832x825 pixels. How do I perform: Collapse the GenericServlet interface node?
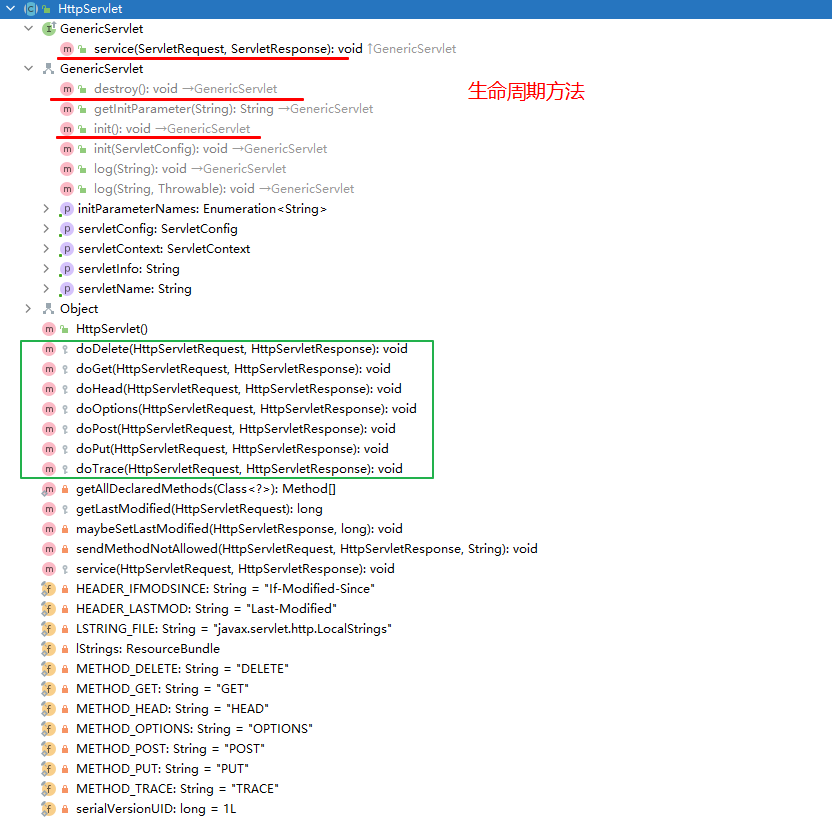click(29, 28)
